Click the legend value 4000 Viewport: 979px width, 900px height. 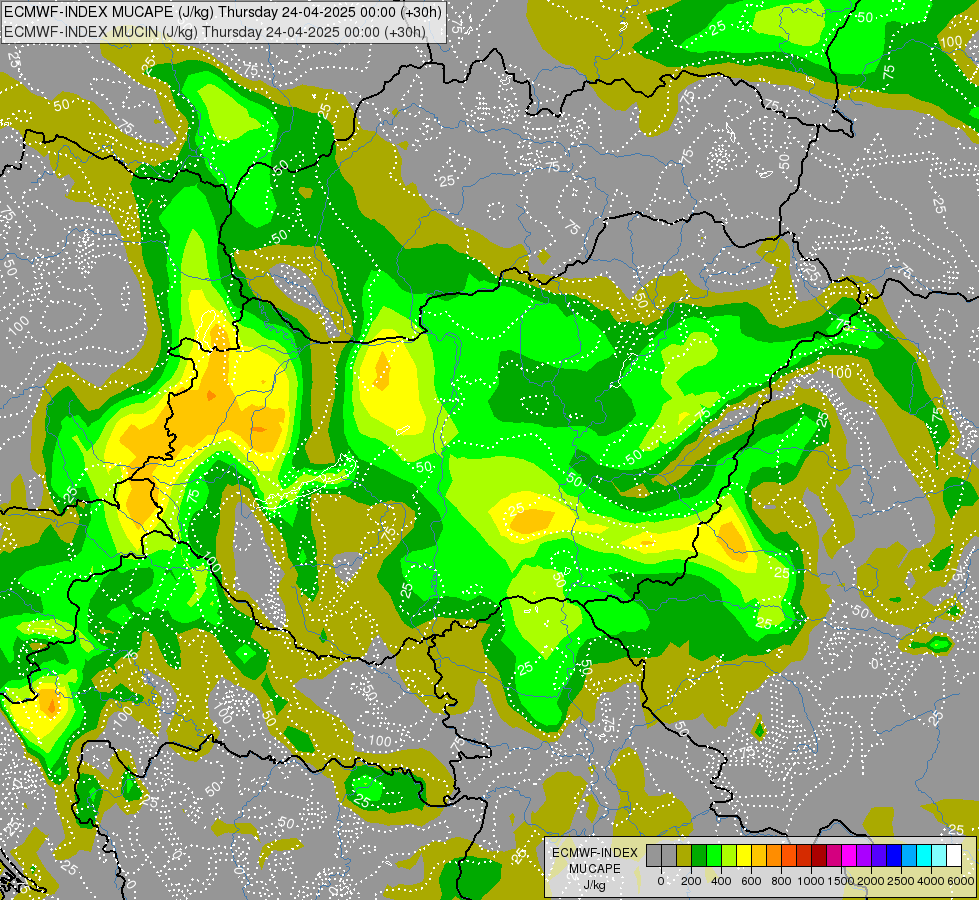931,881
